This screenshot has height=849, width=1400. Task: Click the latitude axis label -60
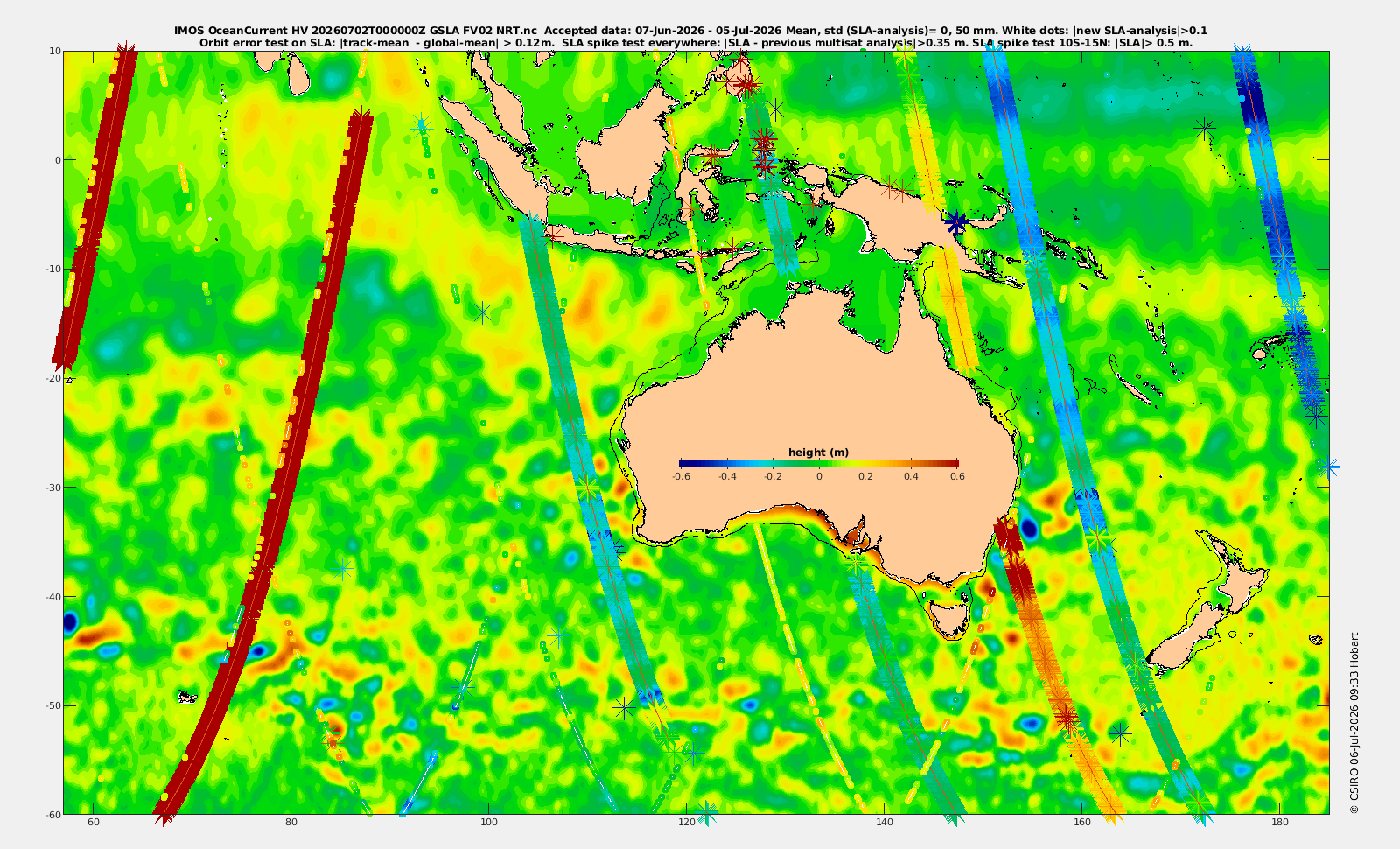tap(52, 815)
